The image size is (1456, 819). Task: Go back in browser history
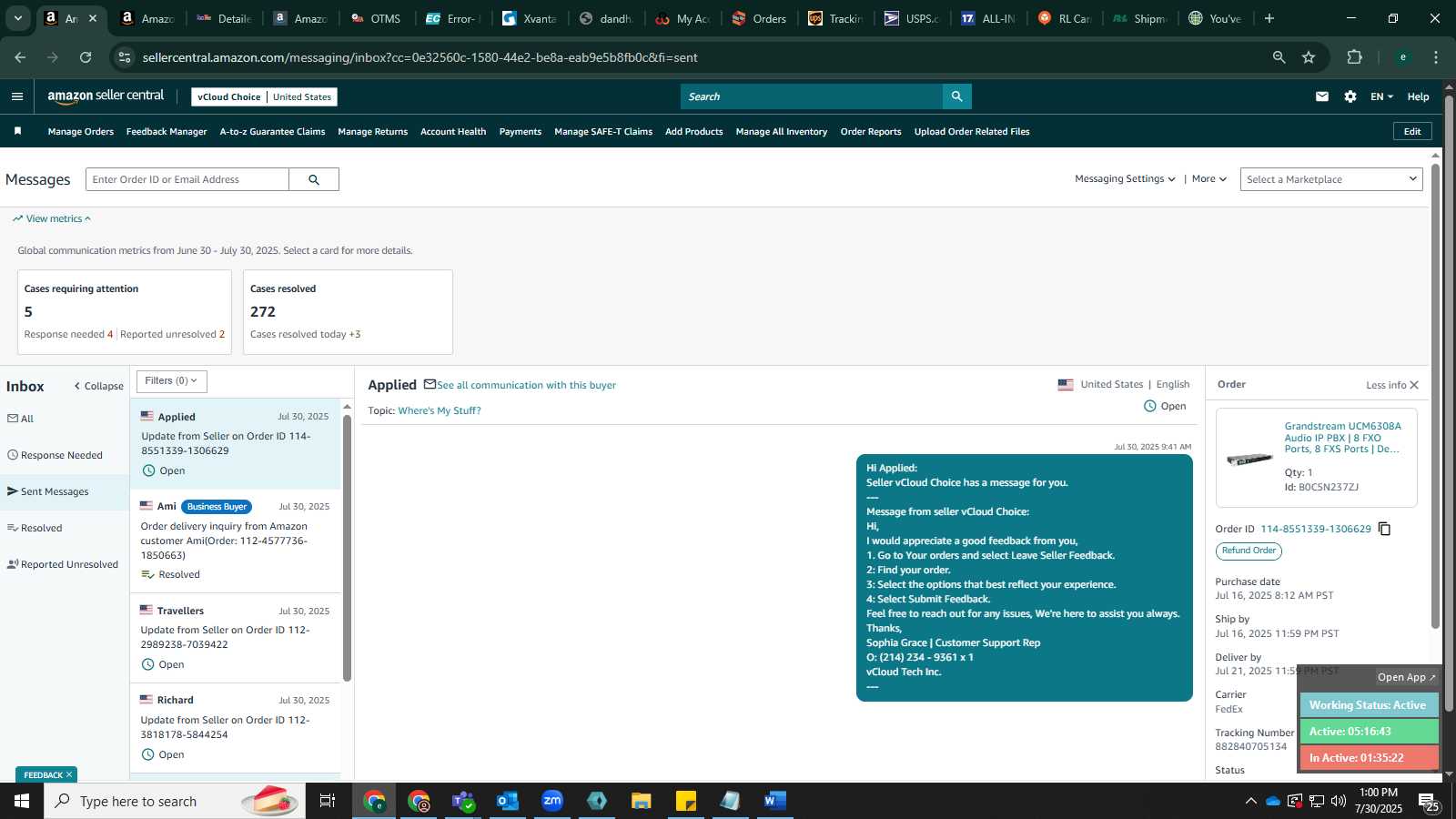tap(20, 57)
